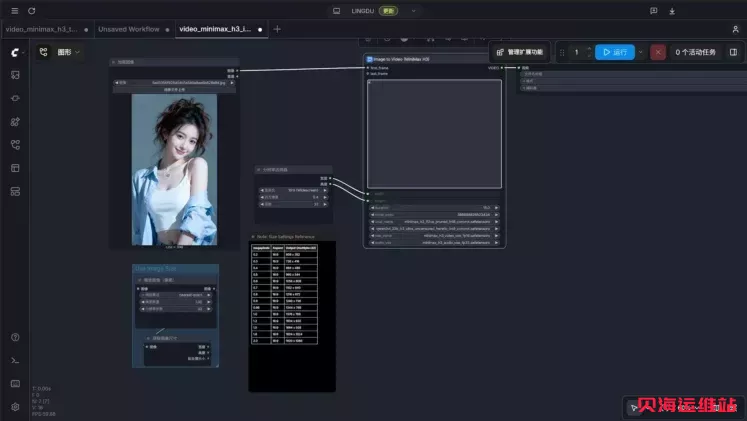Open the node library sidebar icon
The width and height of the screenshot is (747, 421).
pos(15,121)
